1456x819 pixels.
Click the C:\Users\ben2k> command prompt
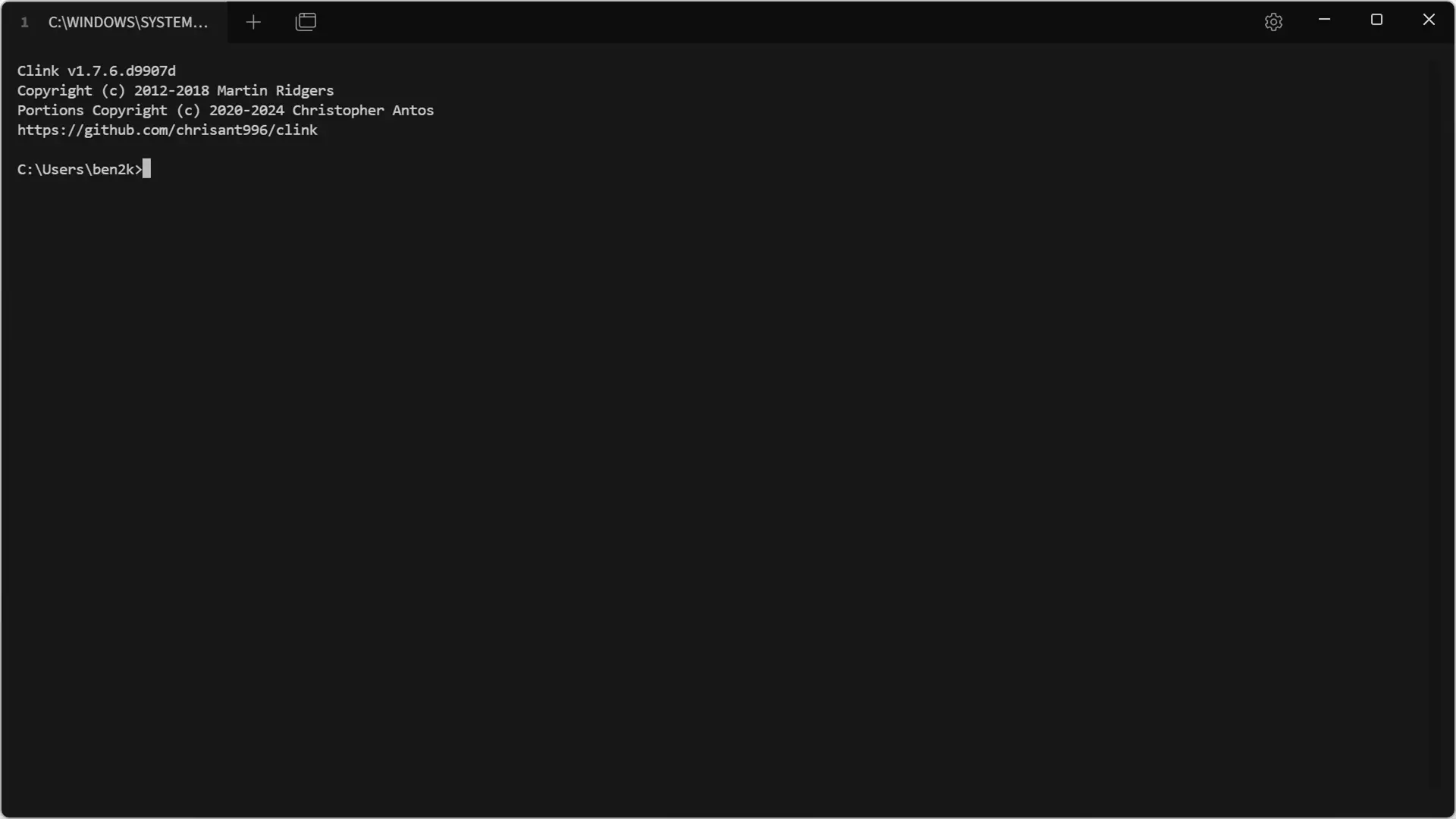pyautogui.click(x=80, y=169)
